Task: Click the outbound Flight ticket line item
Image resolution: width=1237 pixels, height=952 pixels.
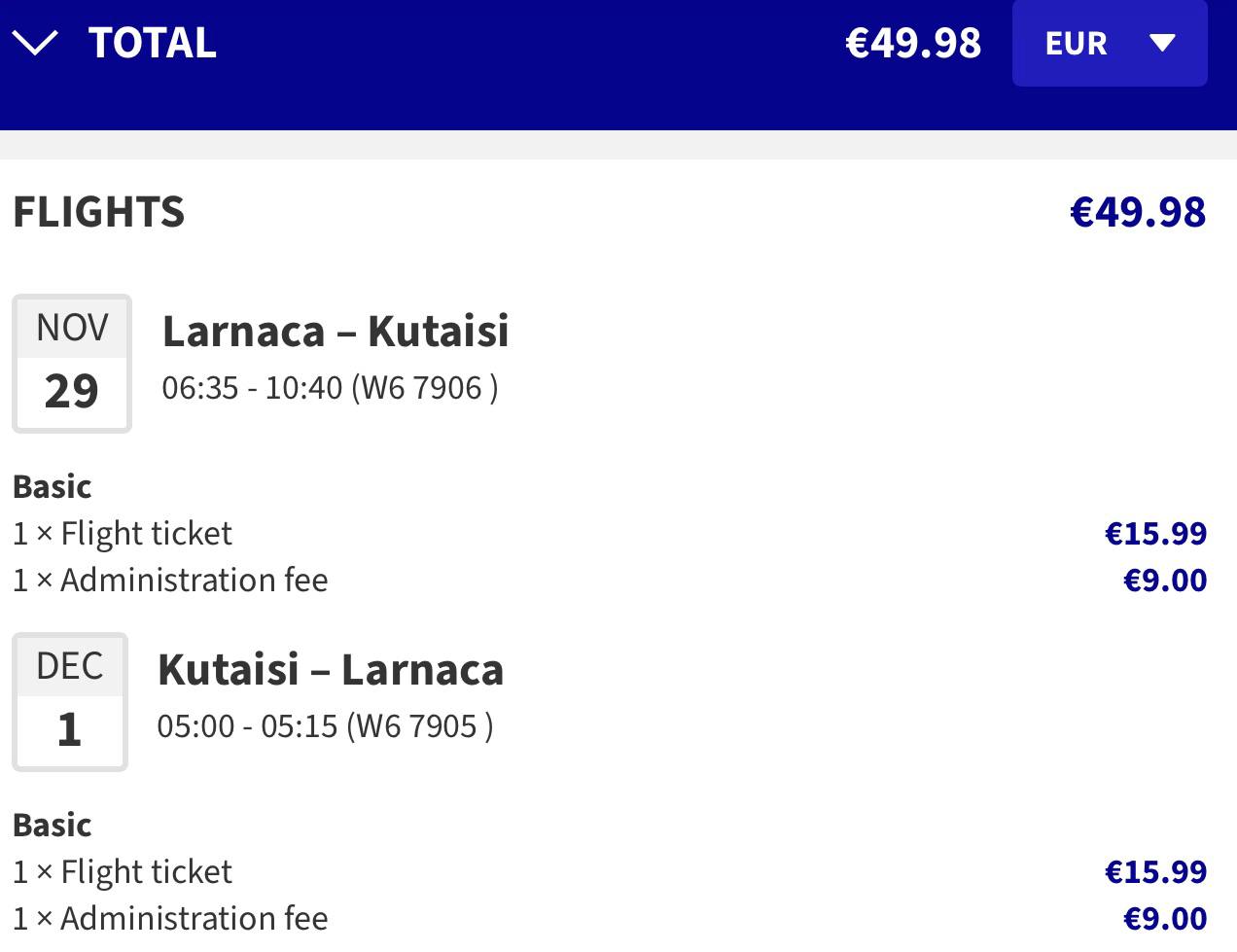Action: 123,533
